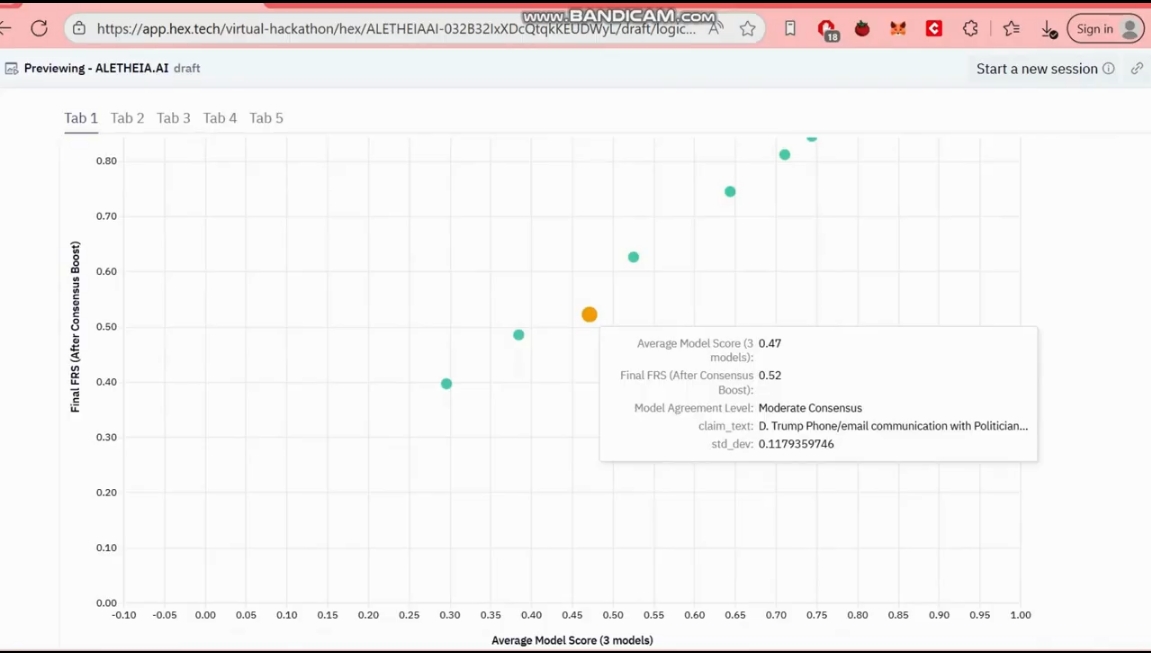Switch to Tab 5
The height and width of the screenshot is (653, 1151).
266,118
